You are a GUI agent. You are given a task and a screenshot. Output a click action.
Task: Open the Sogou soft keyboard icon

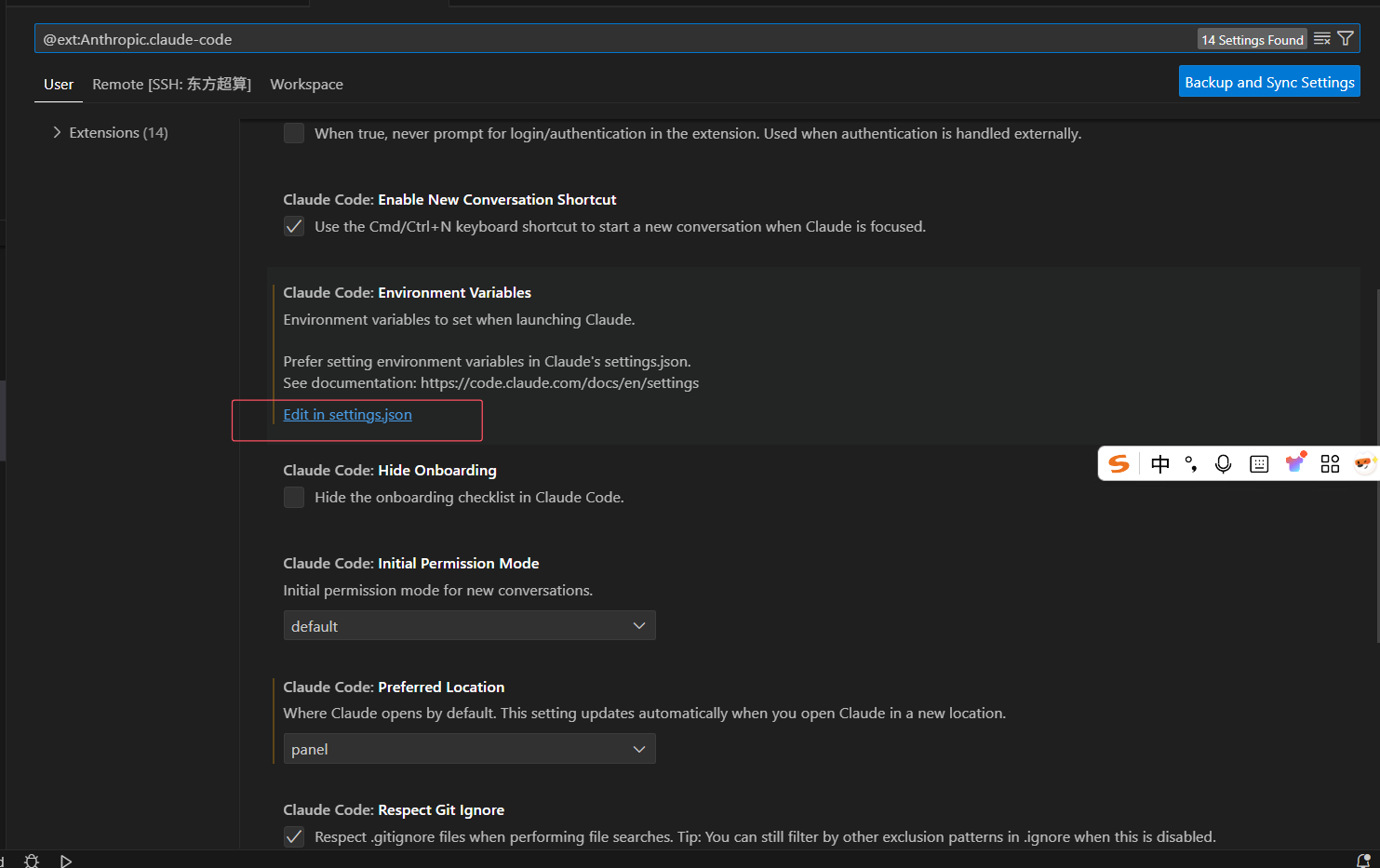click(x=1259, y=463)
